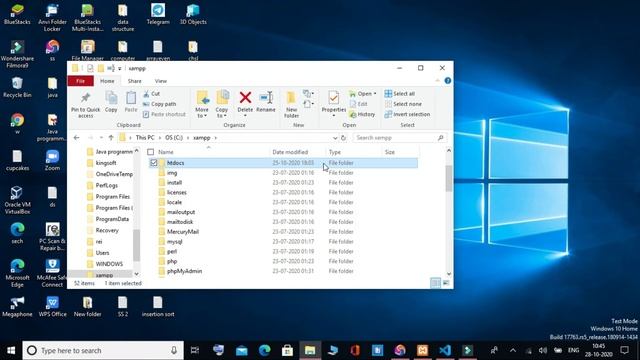Select the mysql folder
Image resolution: width=640 pixels, height=360 pixels.
[x=175, y=242]
